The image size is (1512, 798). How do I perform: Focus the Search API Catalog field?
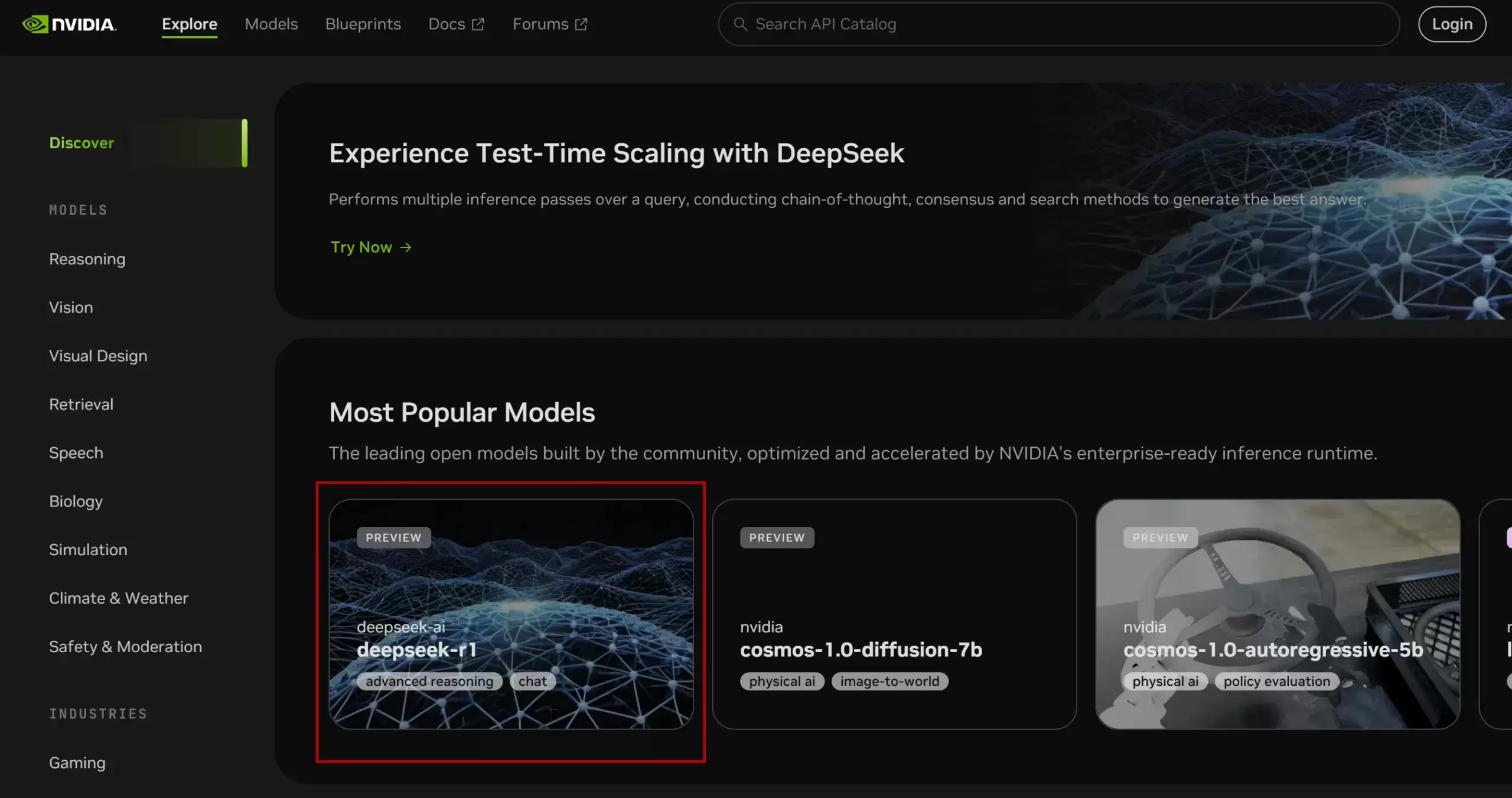click(1058, 24)
